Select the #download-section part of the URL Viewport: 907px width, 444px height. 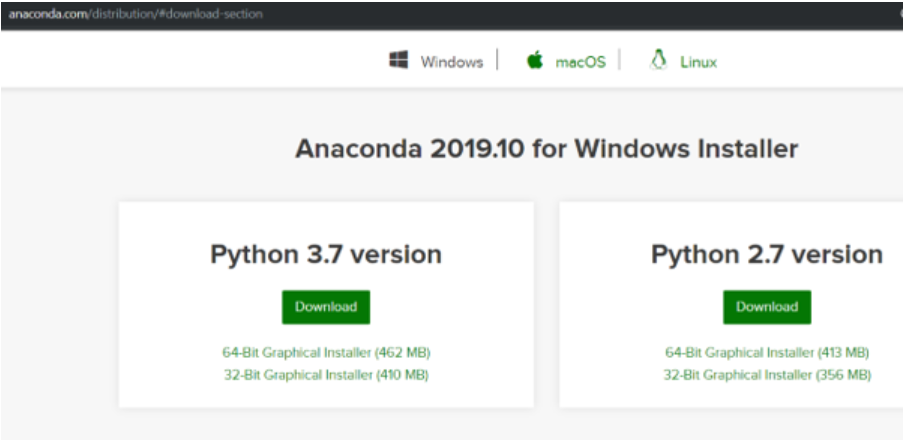[x=211, y=13]
